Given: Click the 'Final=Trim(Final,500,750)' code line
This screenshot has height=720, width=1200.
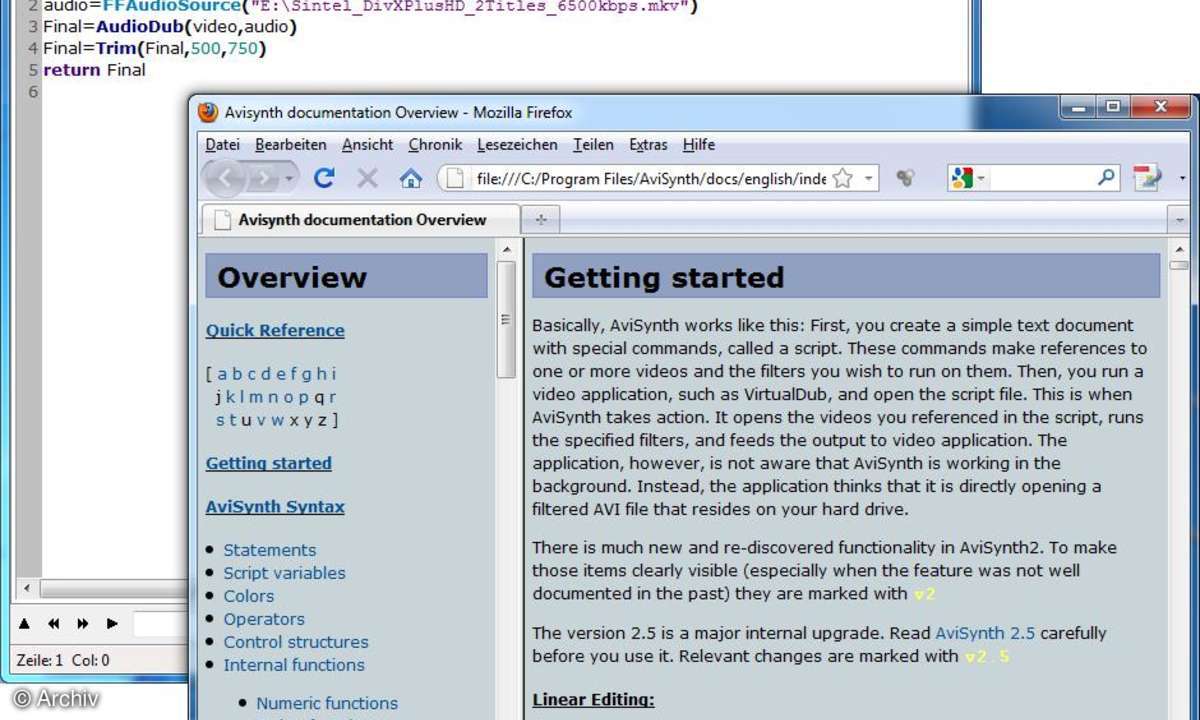Looking at the screenshot, I should pos(155,48).
